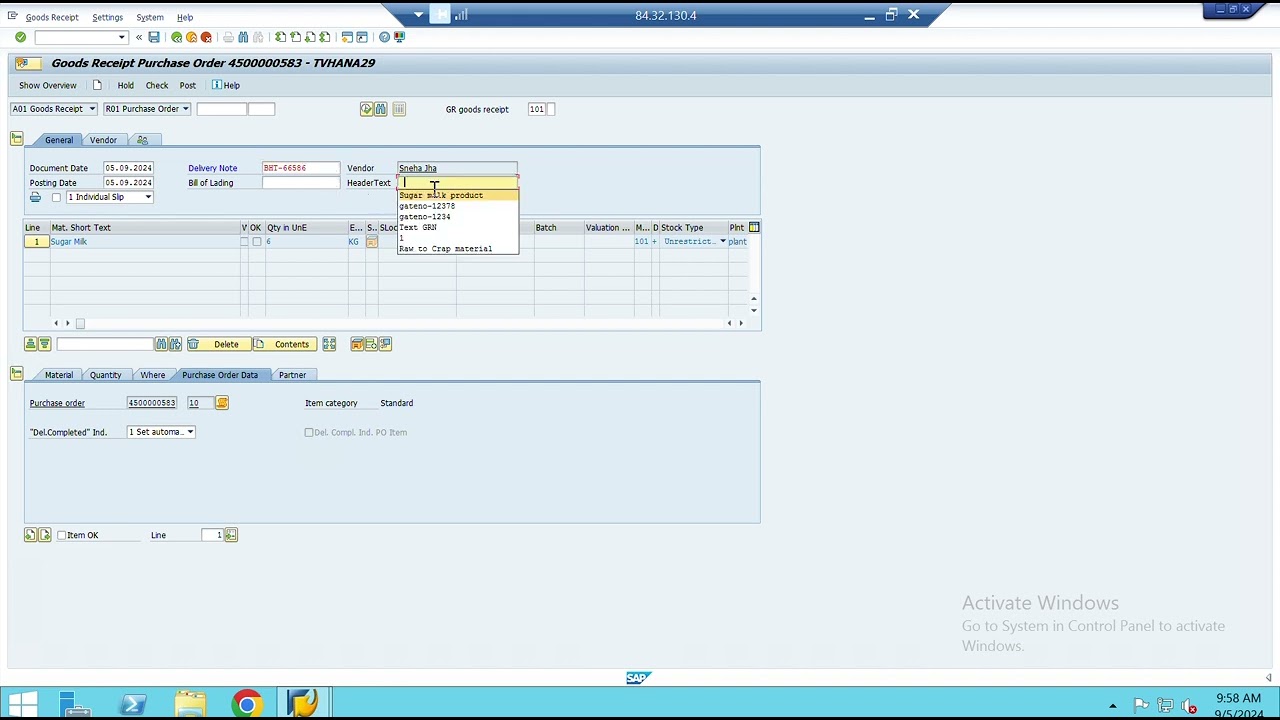Click the orange Exit icon in toolbar
This screenshot has height=720, width=1280.
[x=191, y=37]
